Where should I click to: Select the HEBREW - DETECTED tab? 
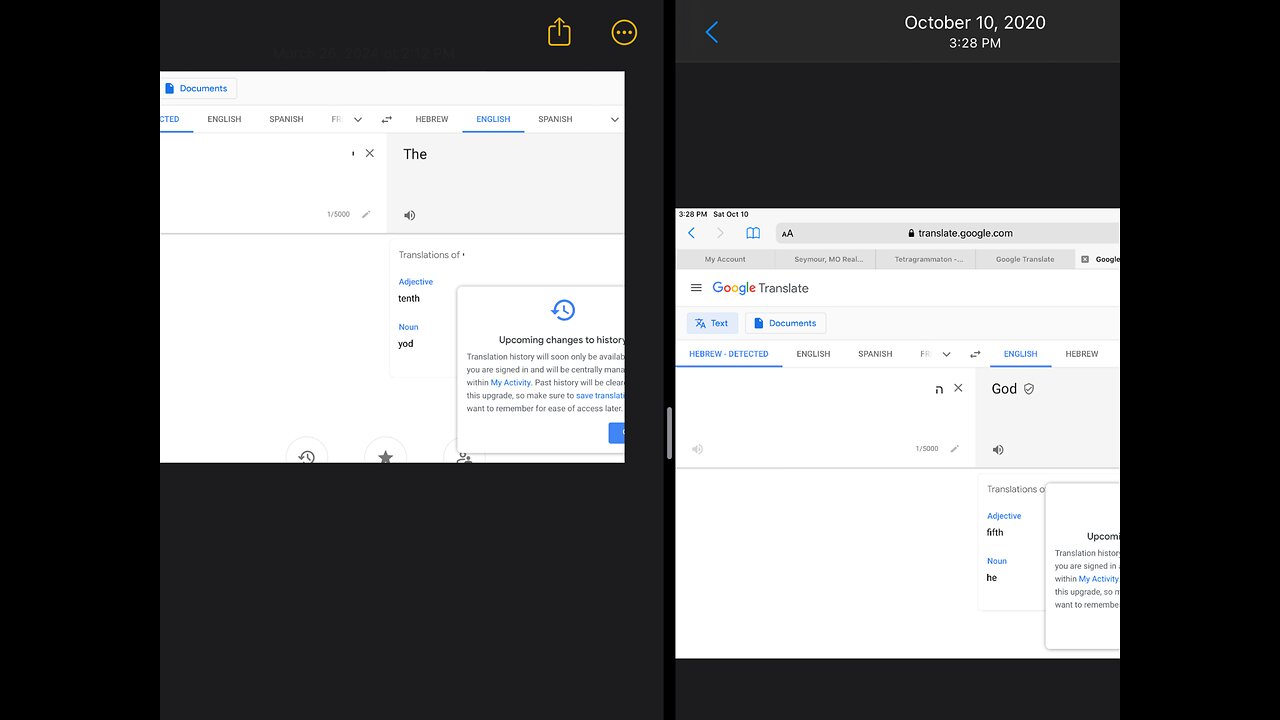point(729,354)
